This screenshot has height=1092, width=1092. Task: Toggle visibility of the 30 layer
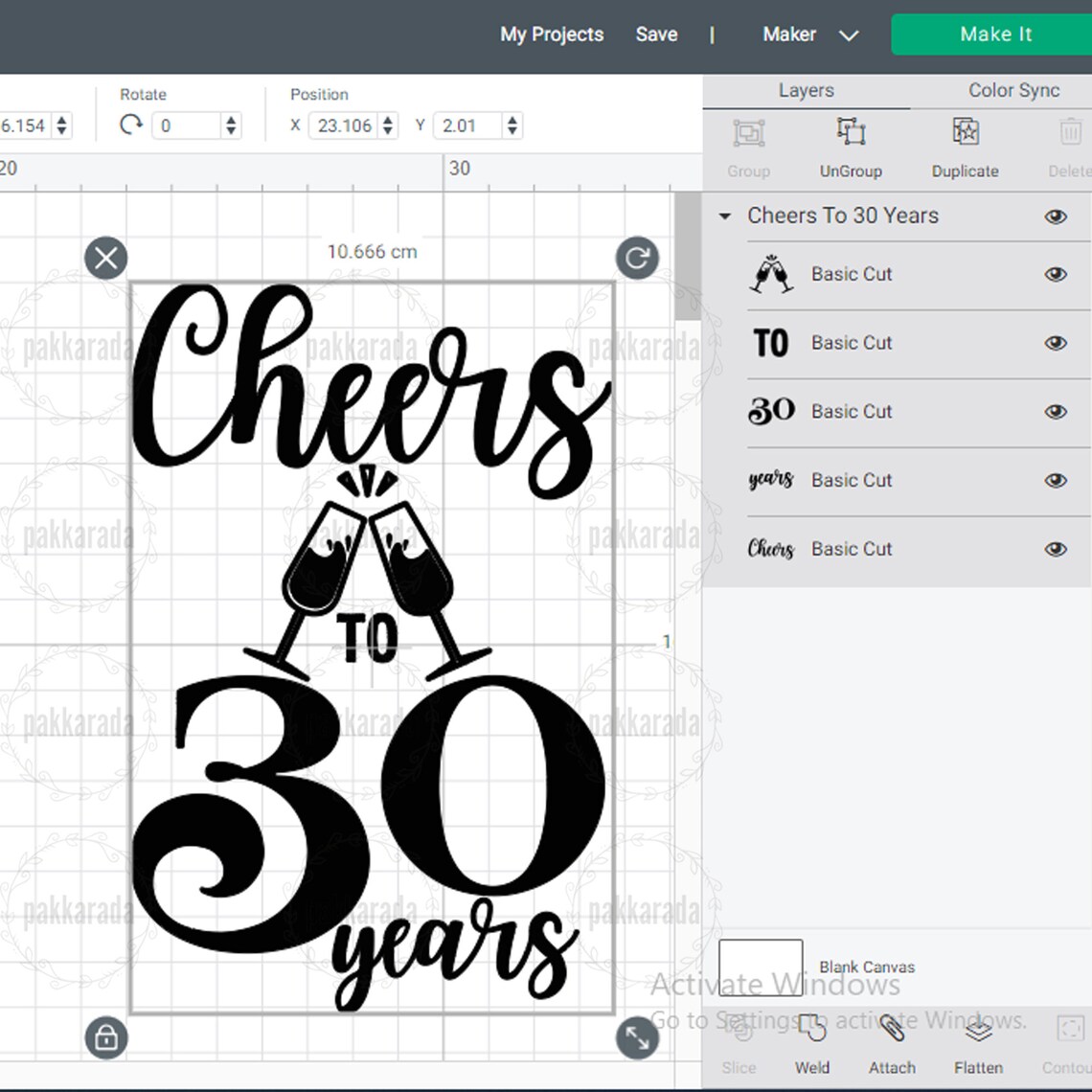click(x=1056, y=411)
